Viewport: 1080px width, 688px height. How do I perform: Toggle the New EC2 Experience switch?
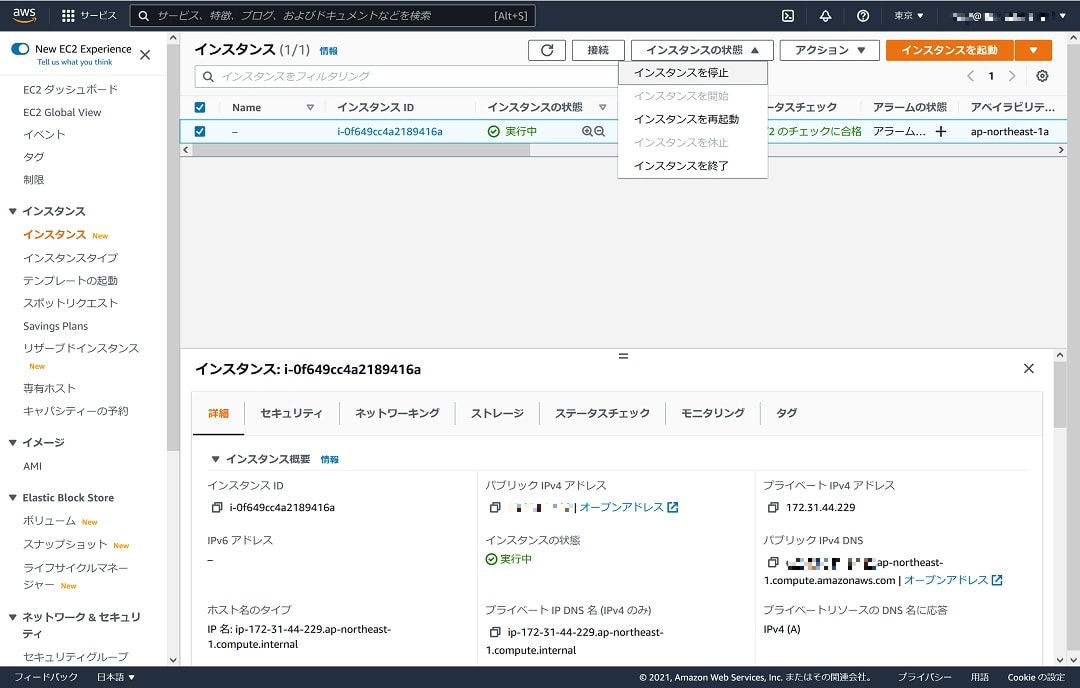(x=20, y=49)
